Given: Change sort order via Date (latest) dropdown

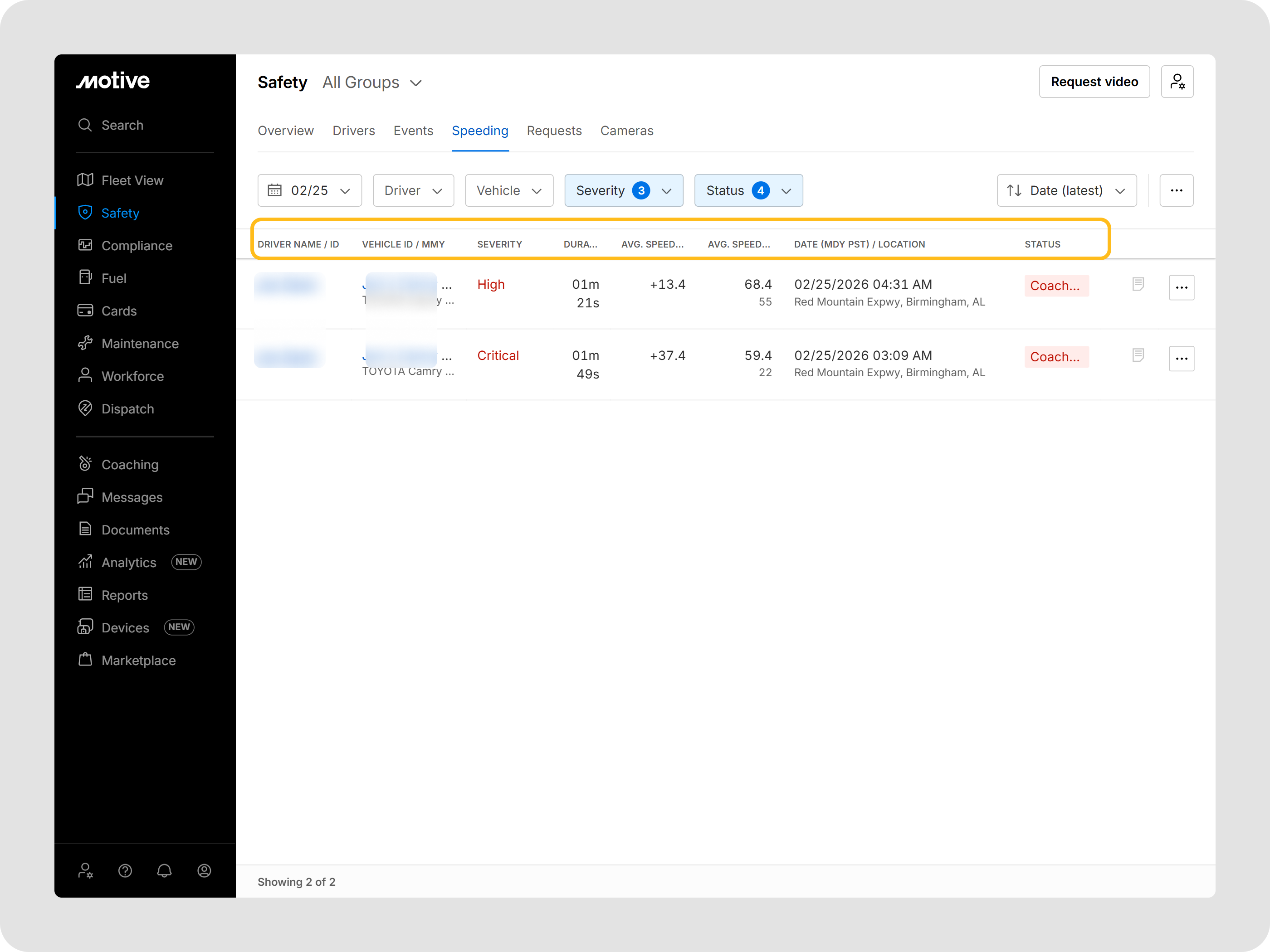Looking at the screenshot, I should point(1066,190).
